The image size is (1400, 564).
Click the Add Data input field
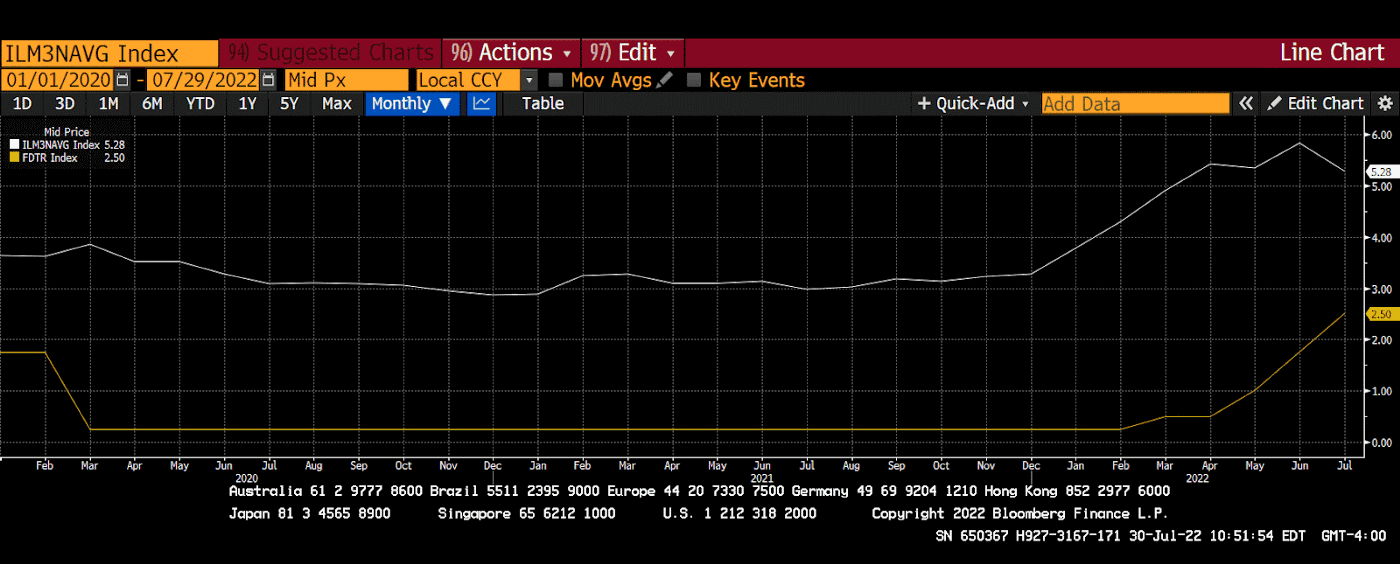[x=1135, y=103]
